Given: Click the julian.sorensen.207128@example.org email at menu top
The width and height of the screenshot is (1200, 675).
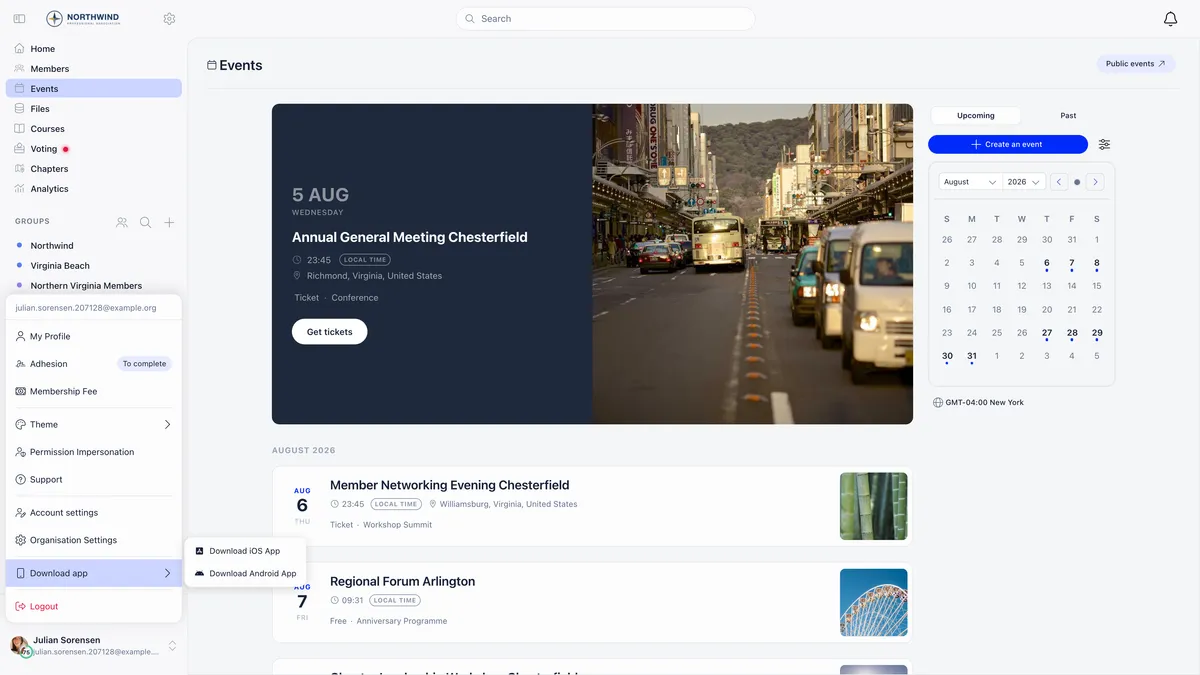Looking at the screenshot, I should 86,308.
